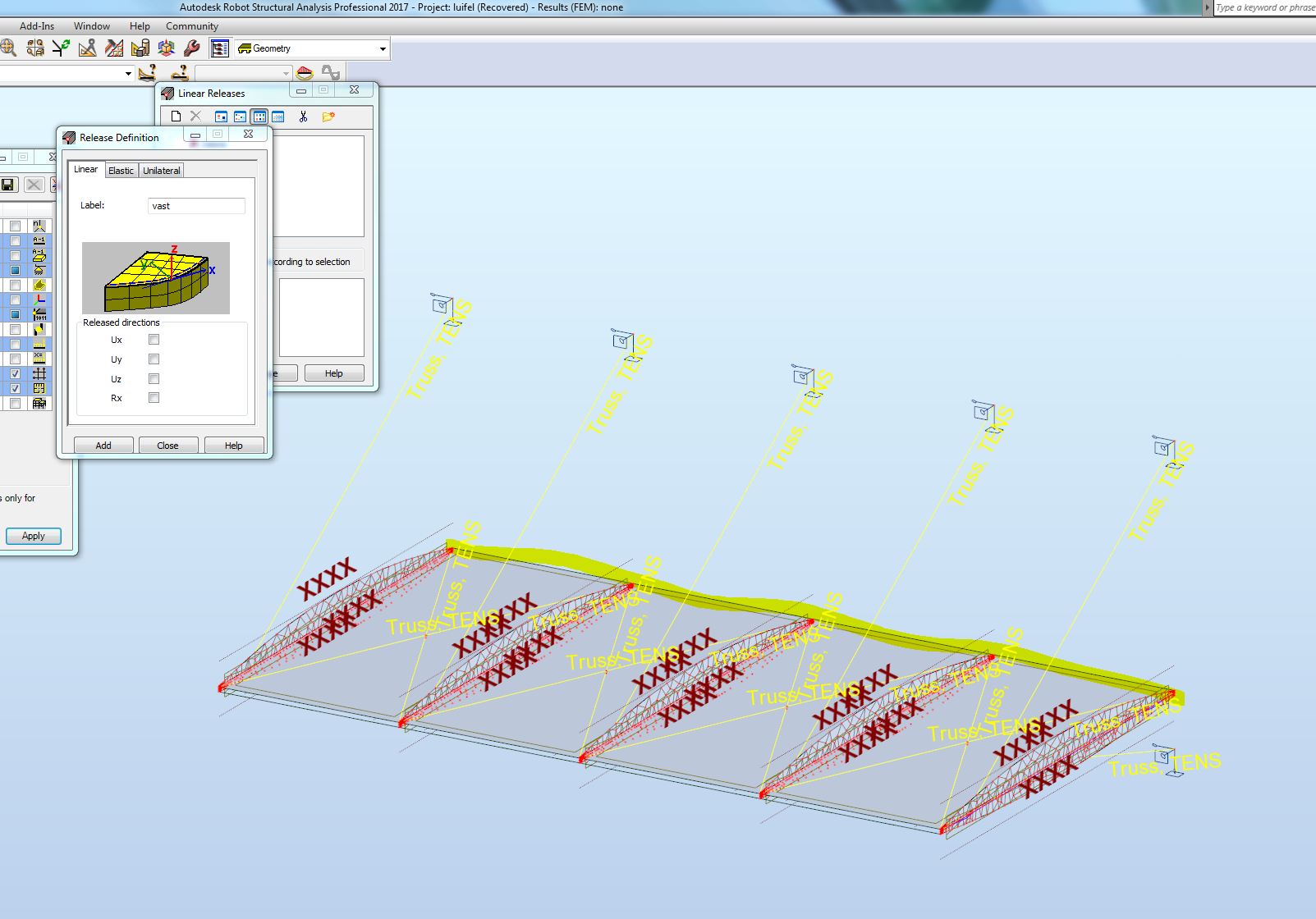Create a new release in Linear Releases

click(176, 116)
